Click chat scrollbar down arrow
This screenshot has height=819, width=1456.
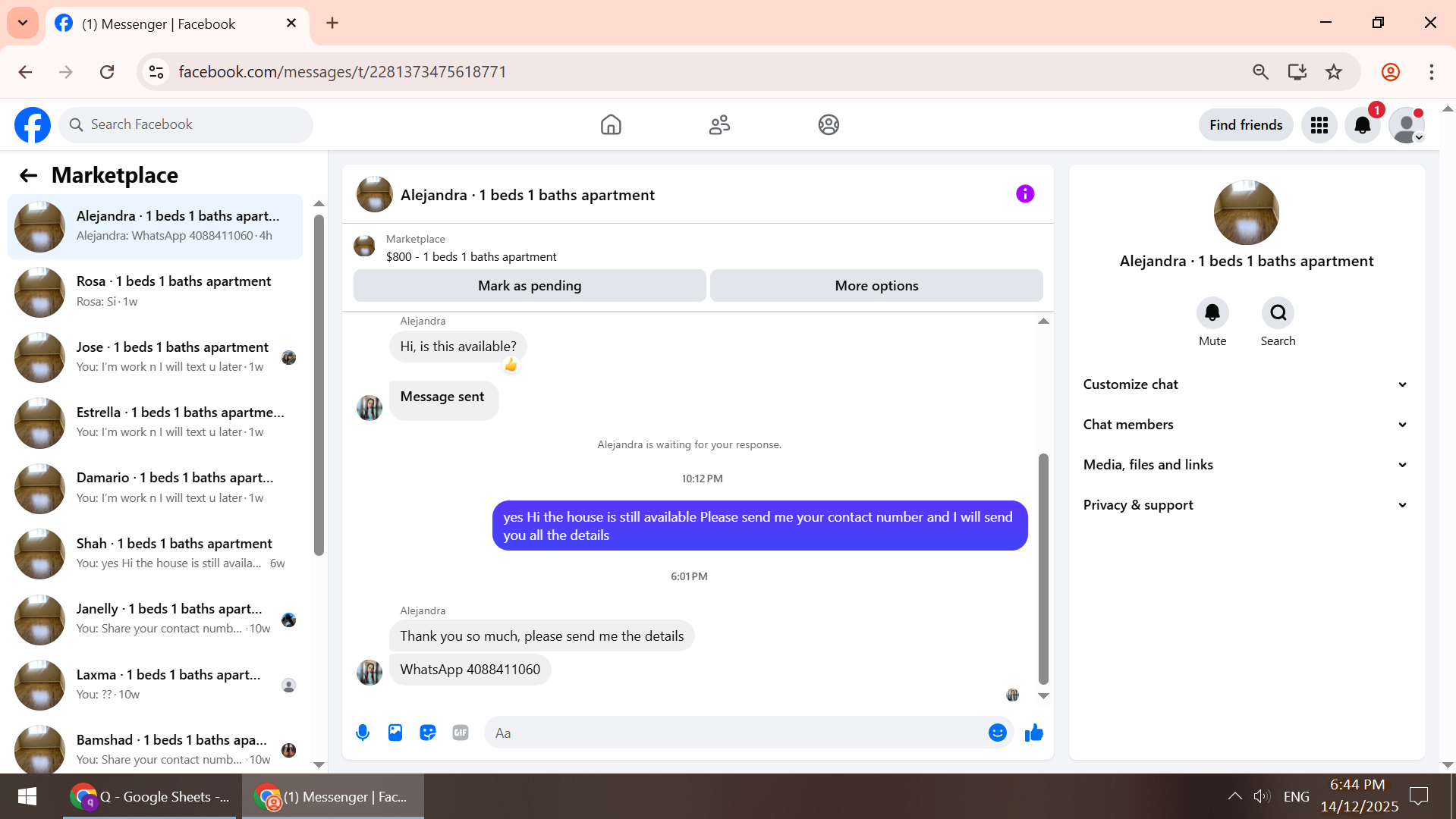1043,695
